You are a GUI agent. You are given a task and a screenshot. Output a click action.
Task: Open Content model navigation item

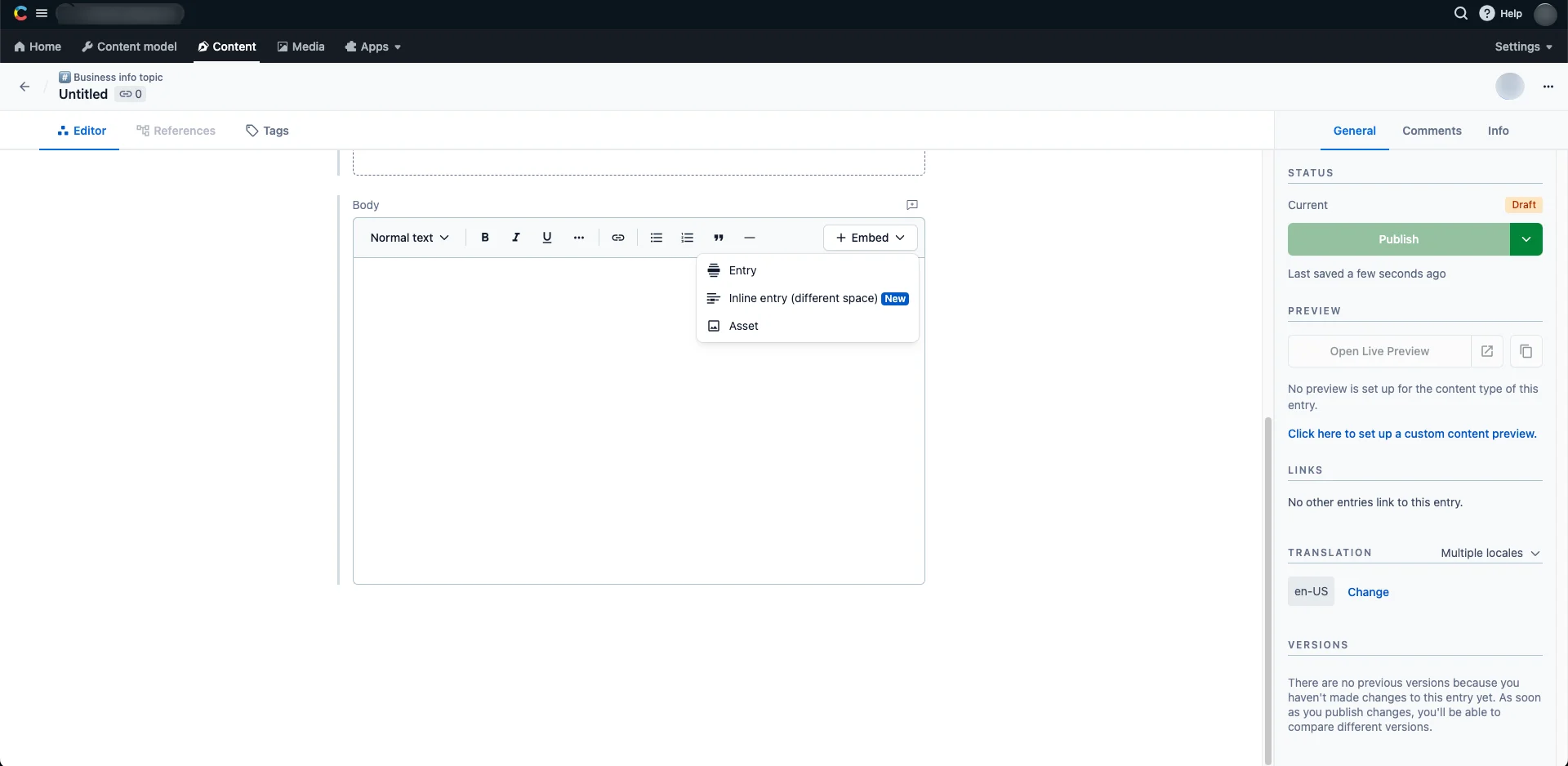[x=129, y=47]
